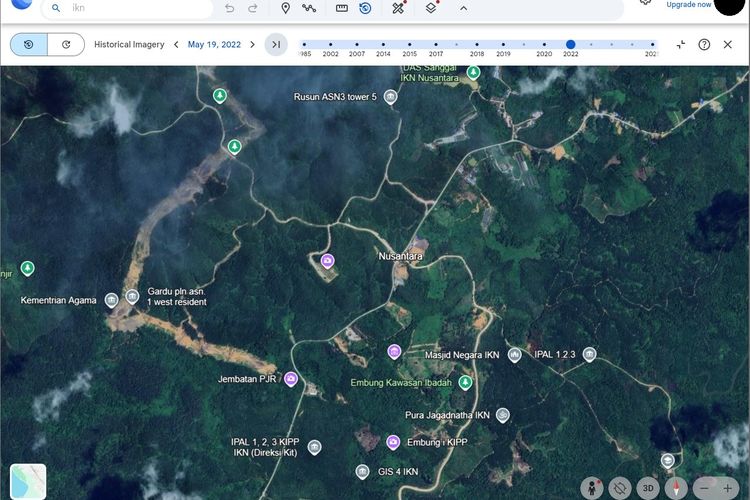750x500 pixels.
Task: Click the Embung KIPP camera marker
Action: pyautogui.click(x=393, y=442)
